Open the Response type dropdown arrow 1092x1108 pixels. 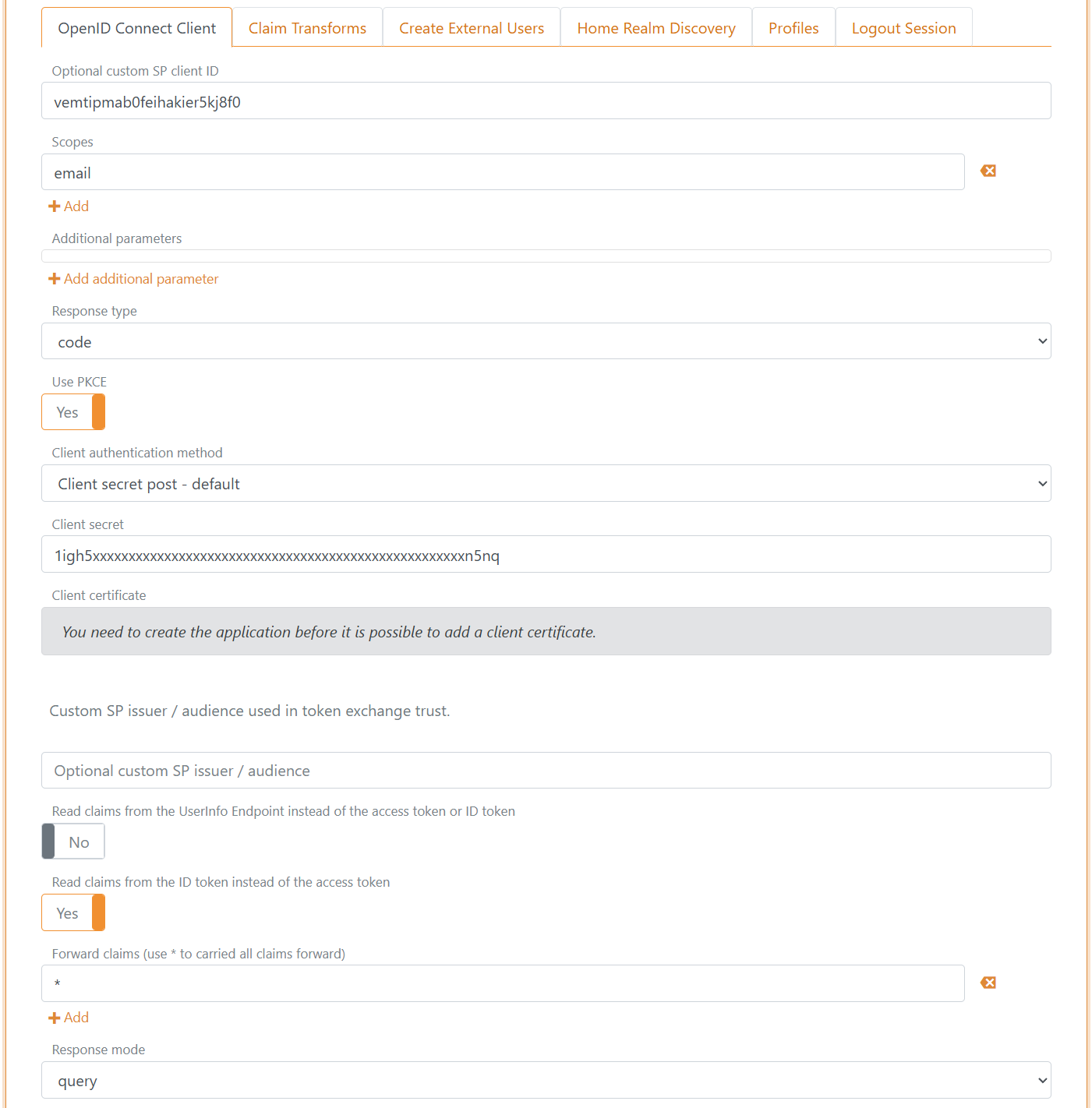pyautogui.click(x=1041, y=341)
